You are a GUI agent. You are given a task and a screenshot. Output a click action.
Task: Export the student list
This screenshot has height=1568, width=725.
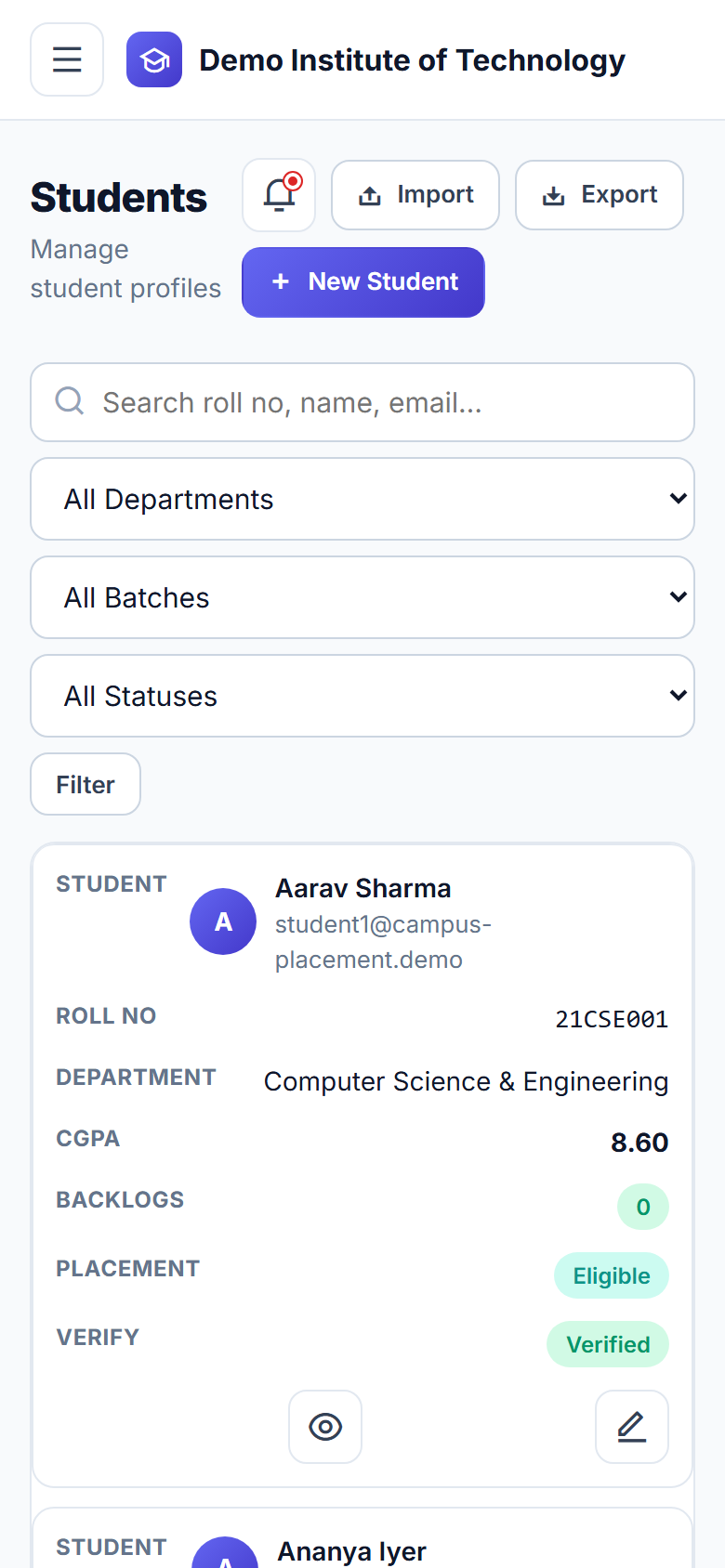click(x=600, y=195)
